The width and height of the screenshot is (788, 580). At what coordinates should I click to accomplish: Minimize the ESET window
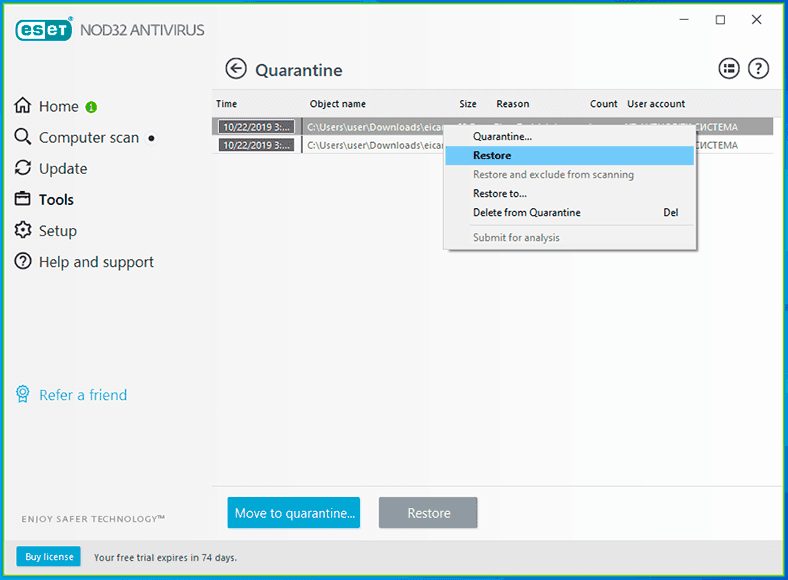[684, 20]
